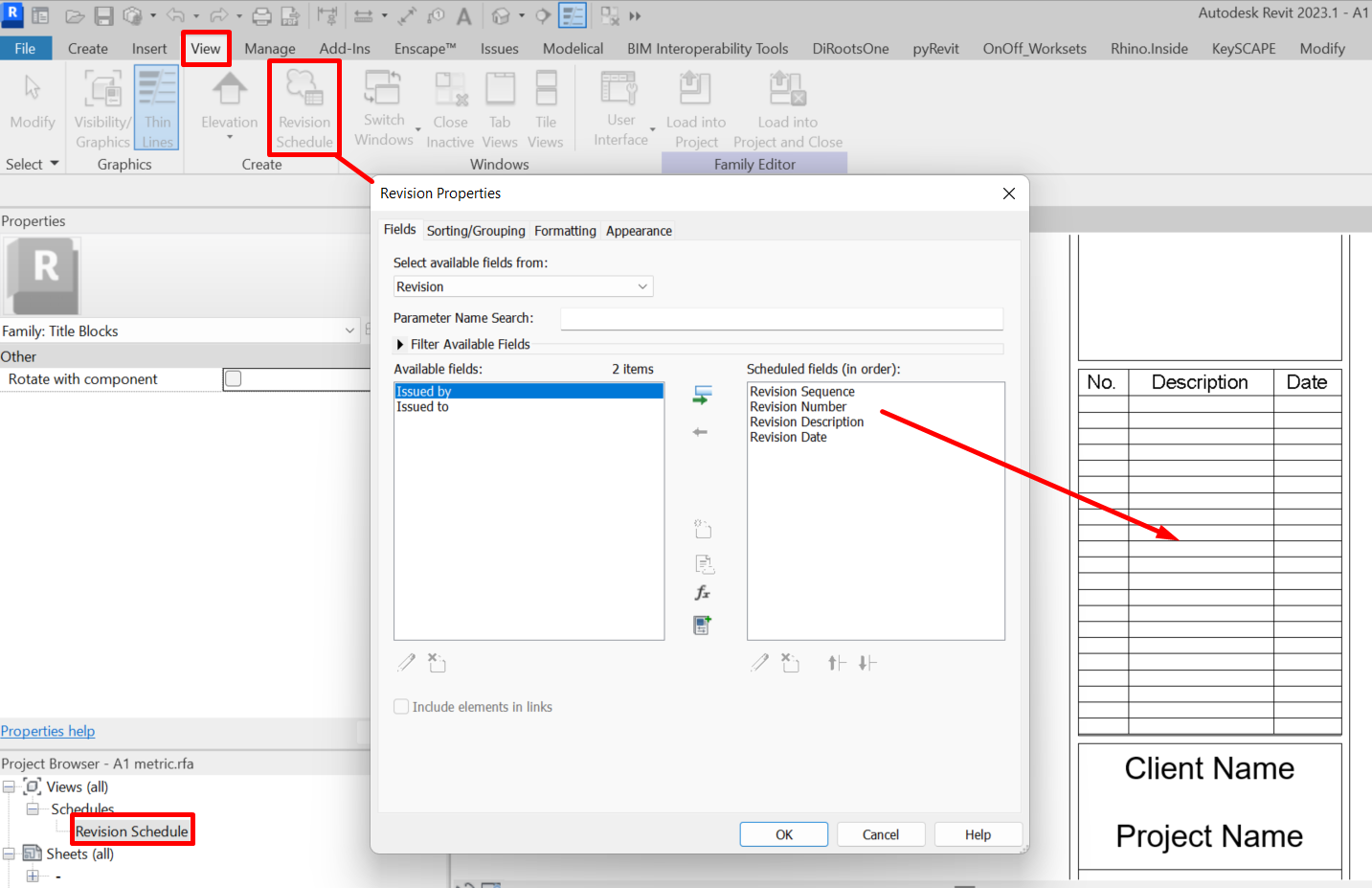Click OK in Revision Properties dialog

784,834
